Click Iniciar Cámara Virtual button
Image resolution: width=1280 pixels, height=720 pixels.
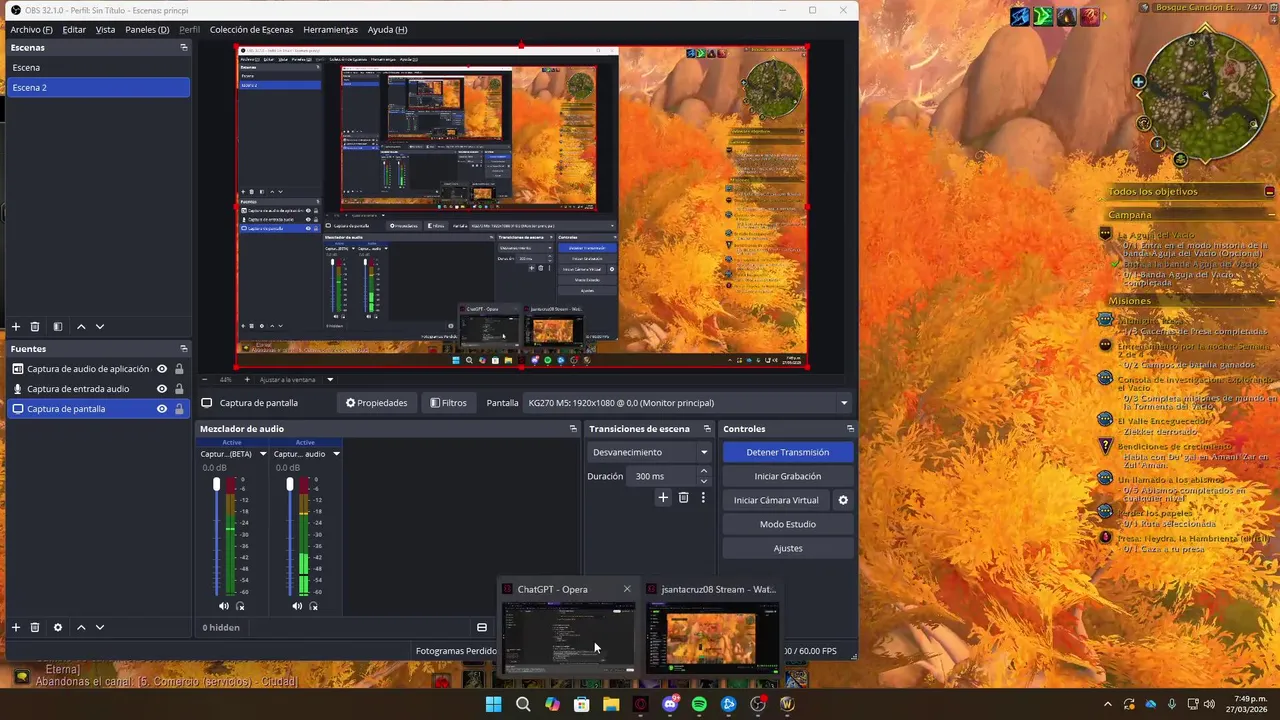pyautogui.click(x=776, y=500)
